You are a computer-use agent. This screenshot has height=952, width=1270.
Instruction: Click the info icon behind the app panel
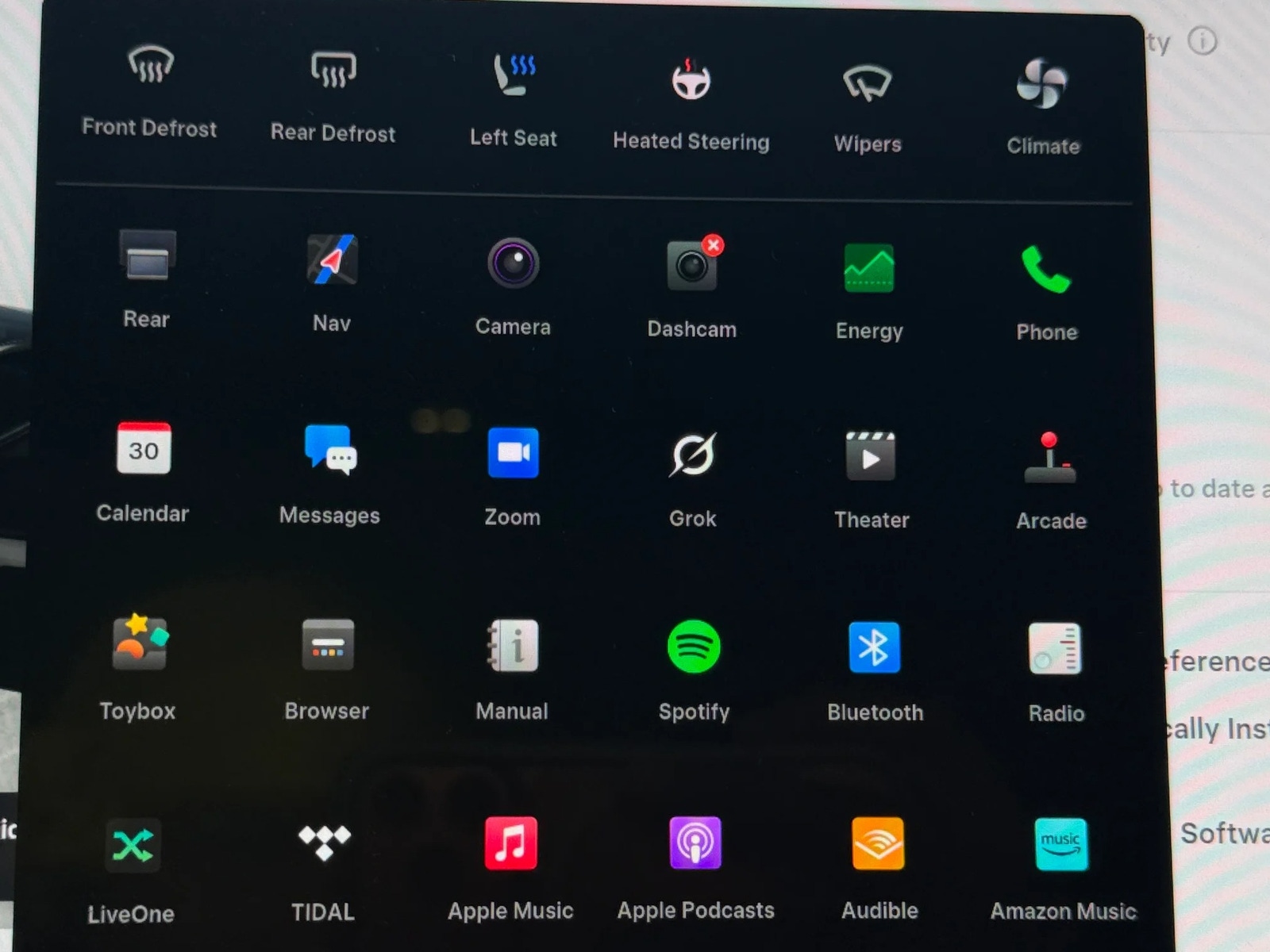1203,40
